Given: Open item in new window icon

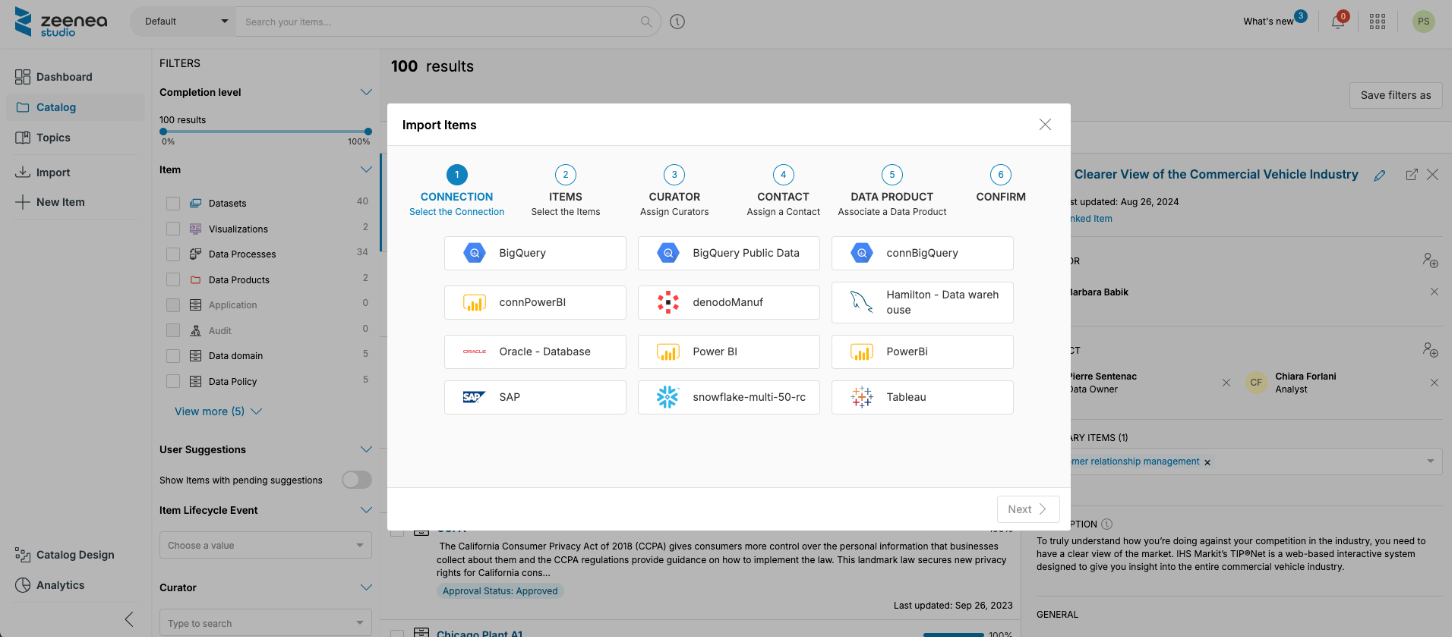Looking at the screenshot, I should (1411, 175).
